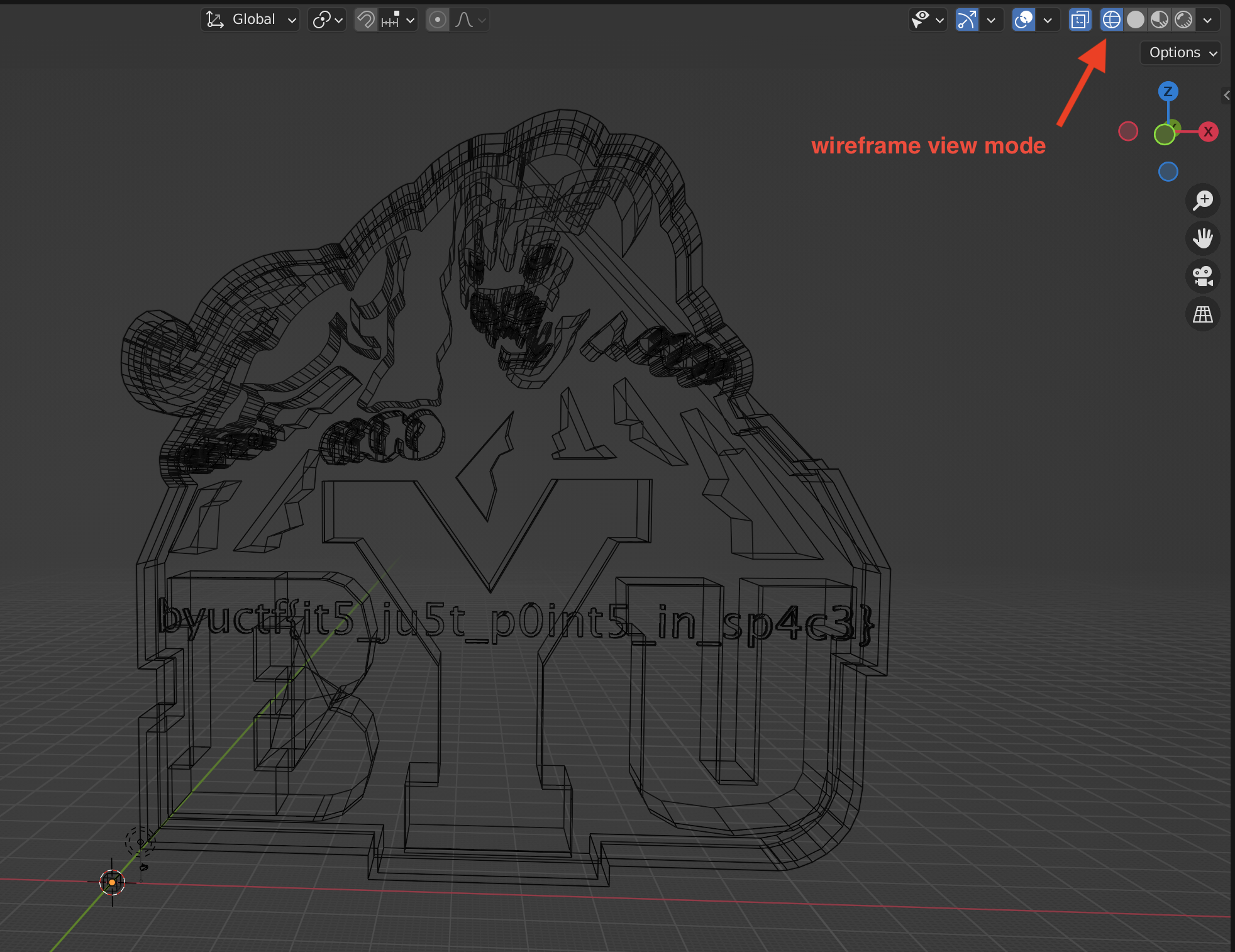Toggle the camera view icon
Image resolution: width=1235 pixels, height=952 pixels.
tap(1202, 276)
